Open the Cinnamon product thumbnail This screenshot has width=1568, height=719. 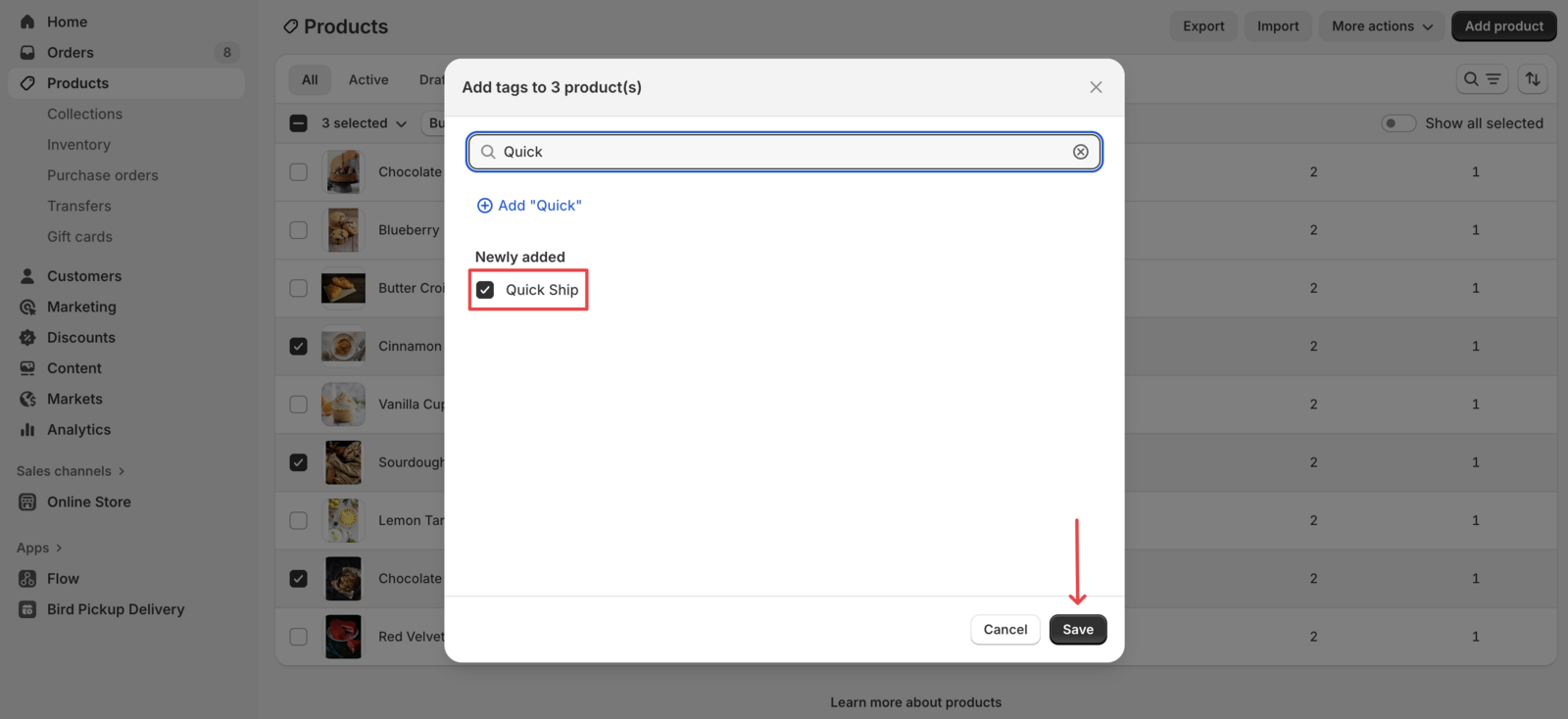pyautogui.click(x=343, y=347)
